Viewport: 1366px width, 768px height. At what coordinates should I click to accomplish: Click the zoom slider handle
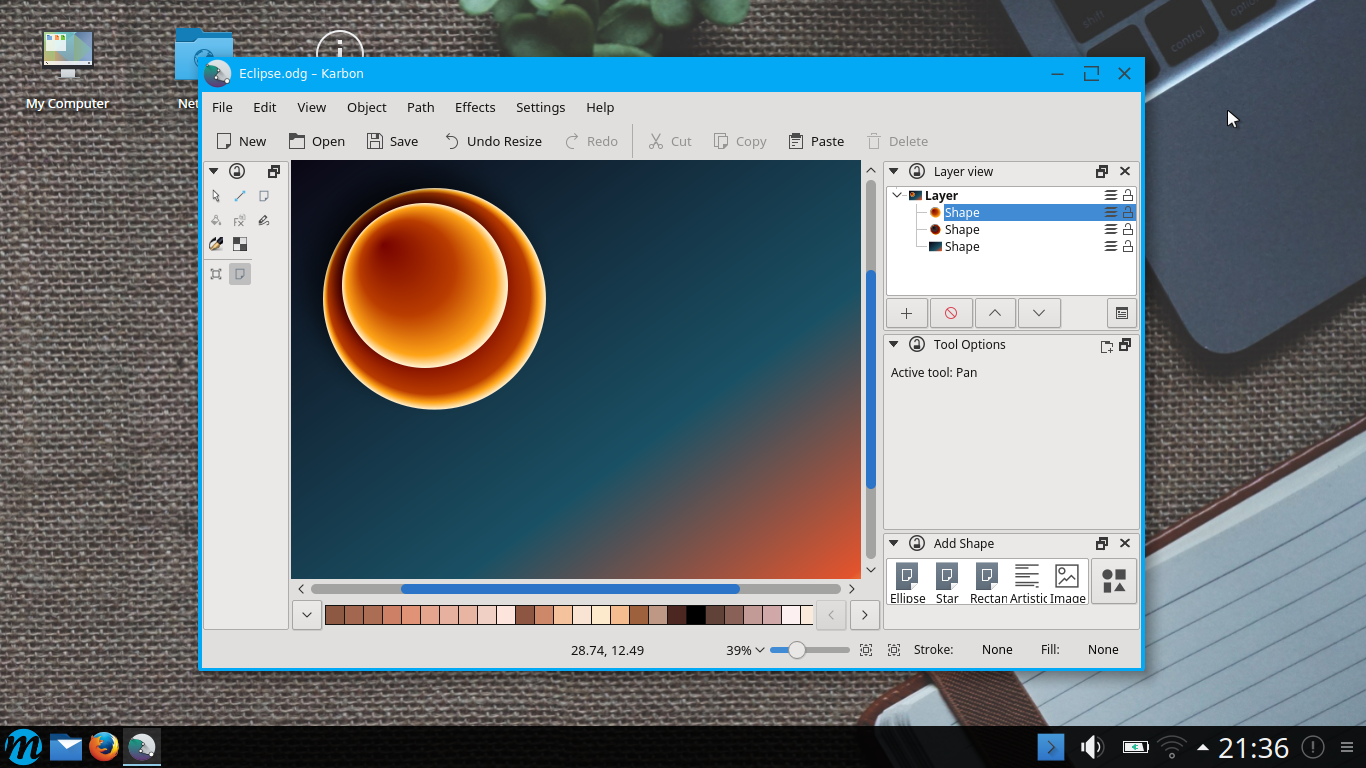(x=797, y=650)
